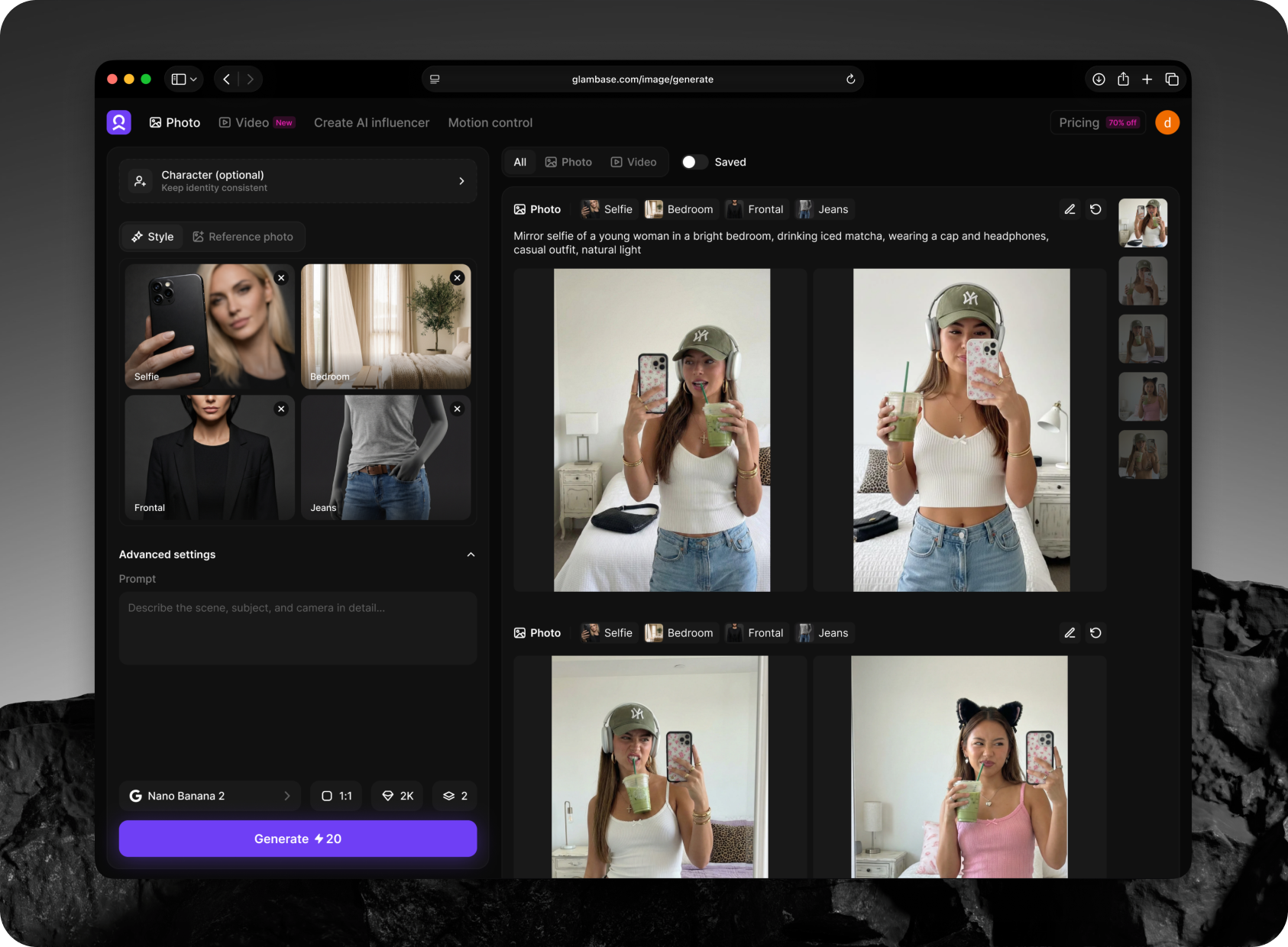Open the Nano Banana 2 model selector
Screen dimensions: 1288x947
tap(209, 796)
